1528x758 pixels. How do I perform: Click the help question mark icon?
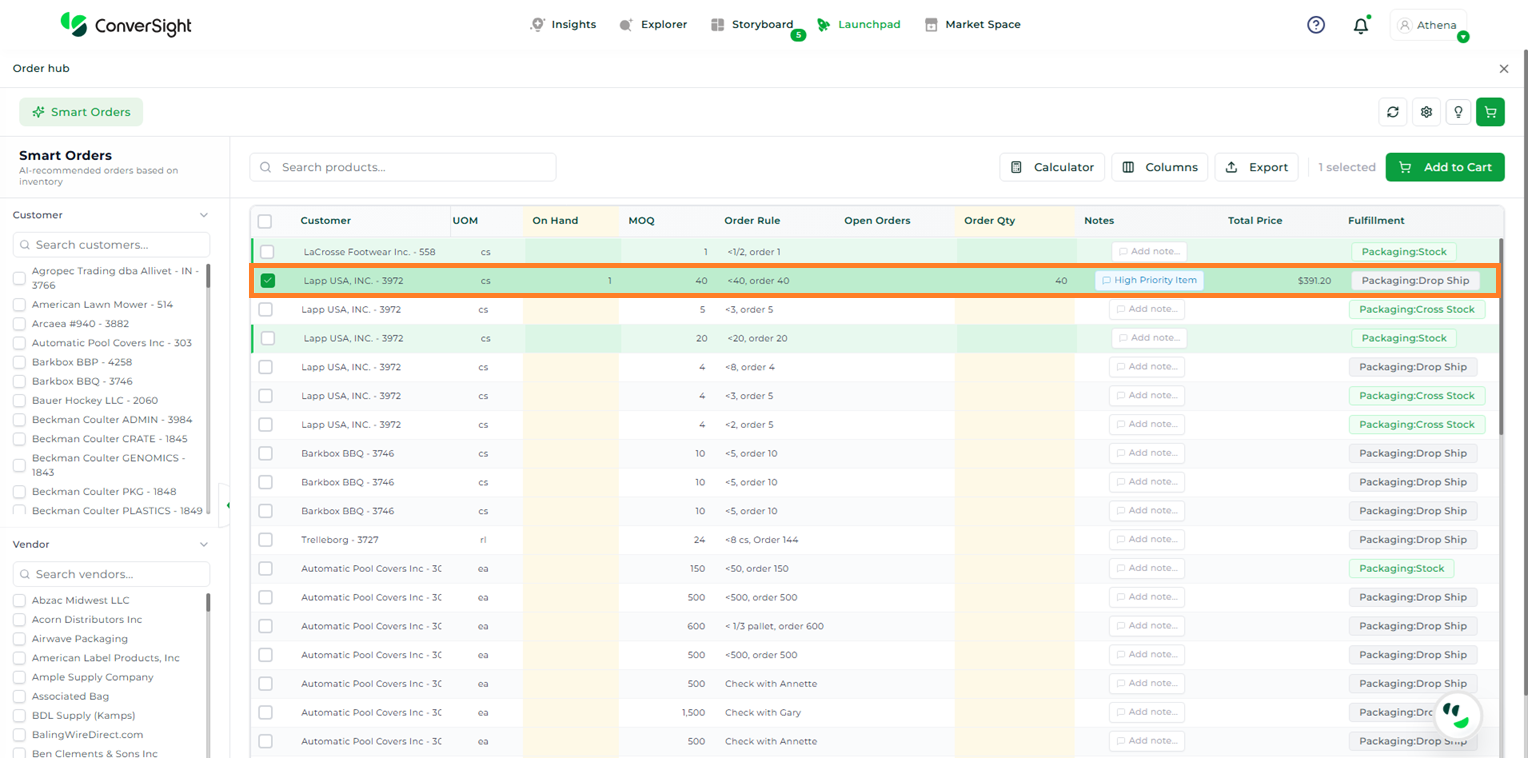(1316, 25)
